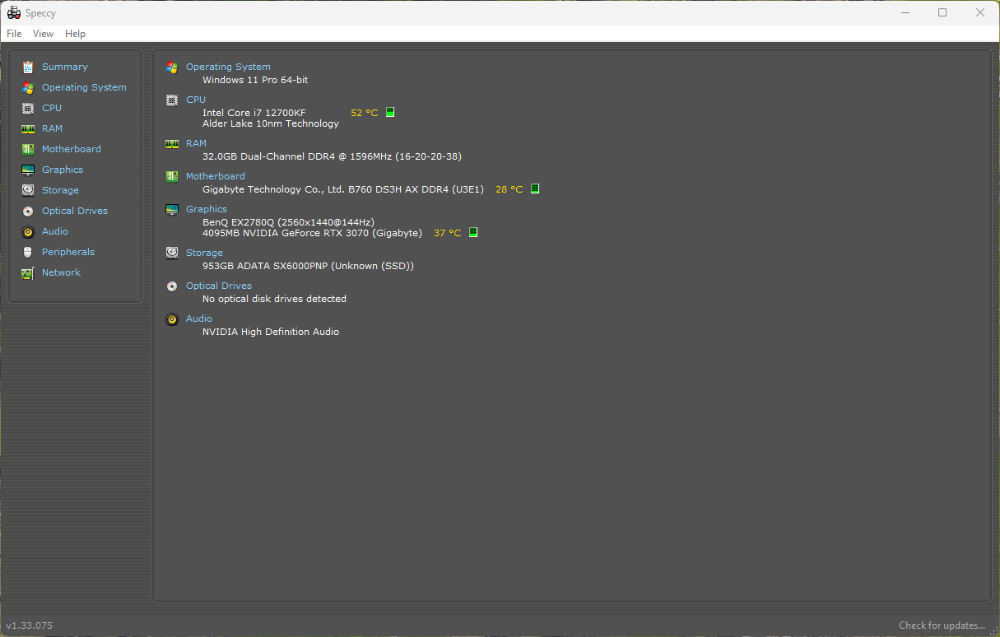The image size is (1000, 637).
Task: Click the RAM heading link in summary
Action: 196,143
